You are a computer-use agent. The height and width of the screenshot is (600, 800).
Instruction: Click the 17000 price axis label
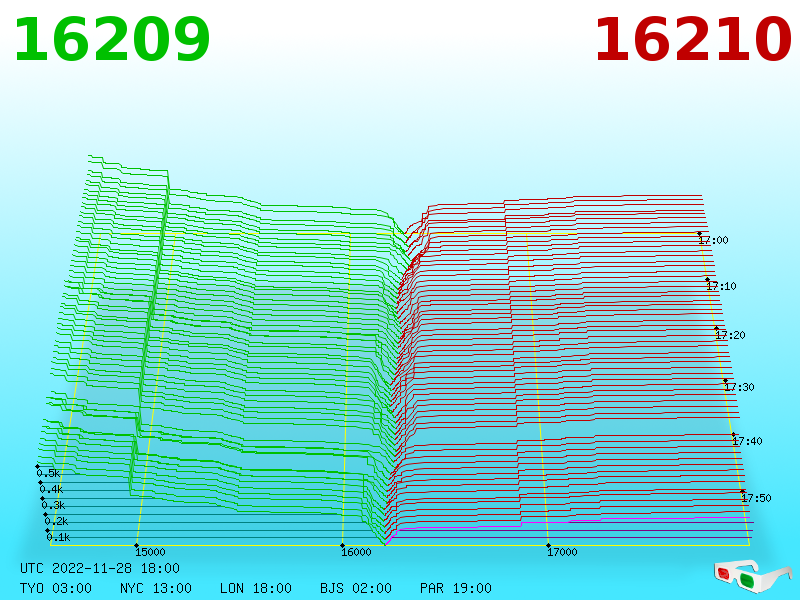562,552
